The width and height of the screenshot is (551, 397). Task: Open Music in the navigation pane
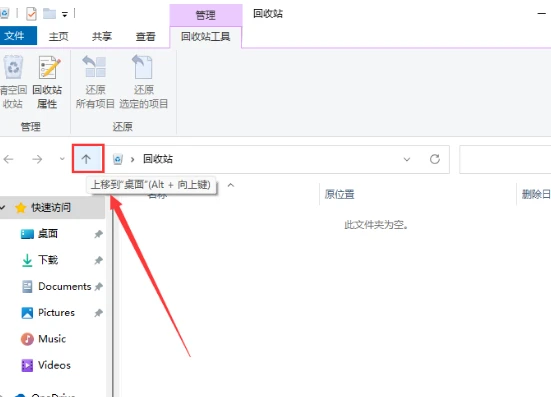52,339
